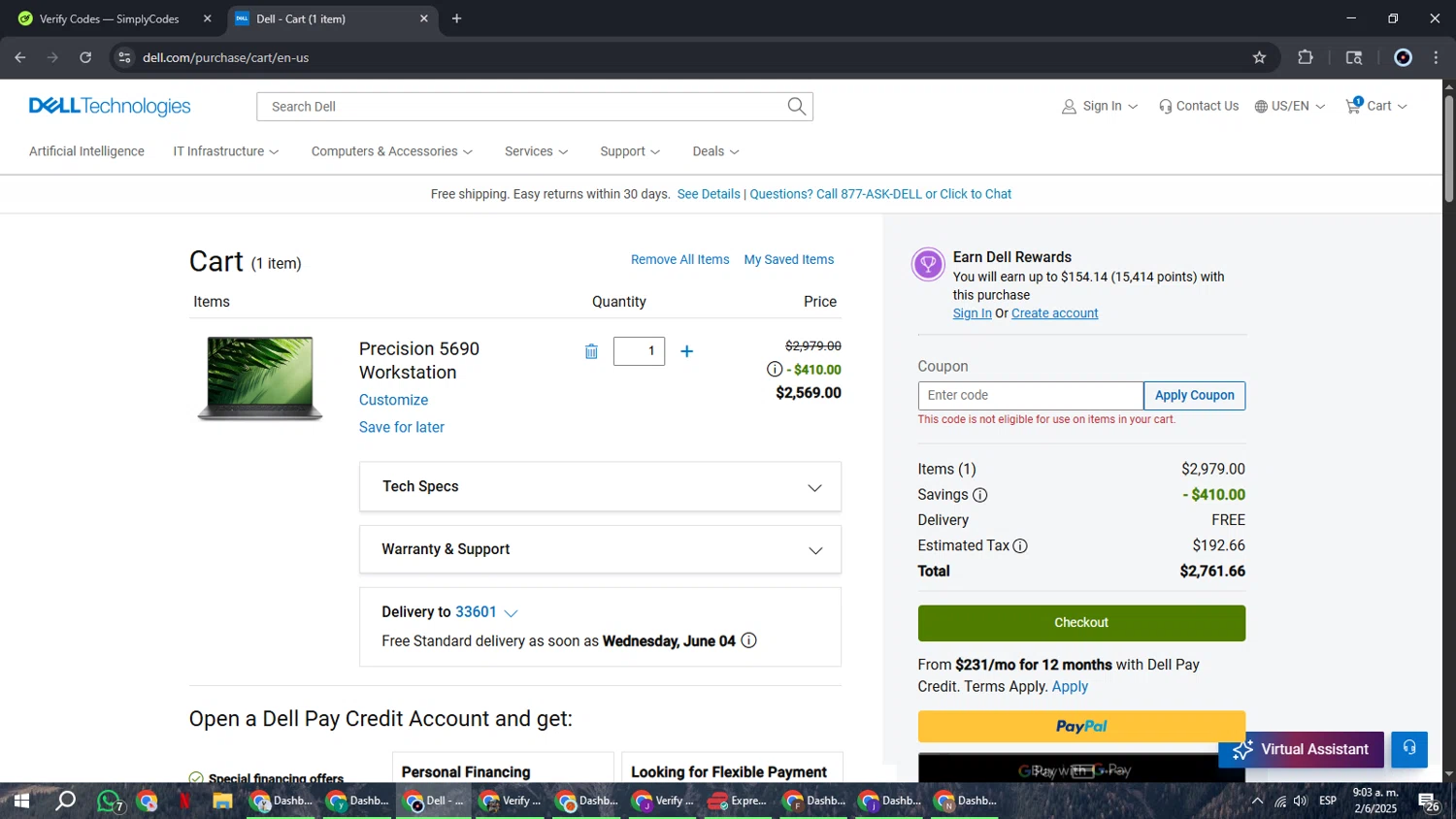Click the Customize link
The height and width of the screenshot is (819, 1456).
pyautogui.click(x=393, y=400)
